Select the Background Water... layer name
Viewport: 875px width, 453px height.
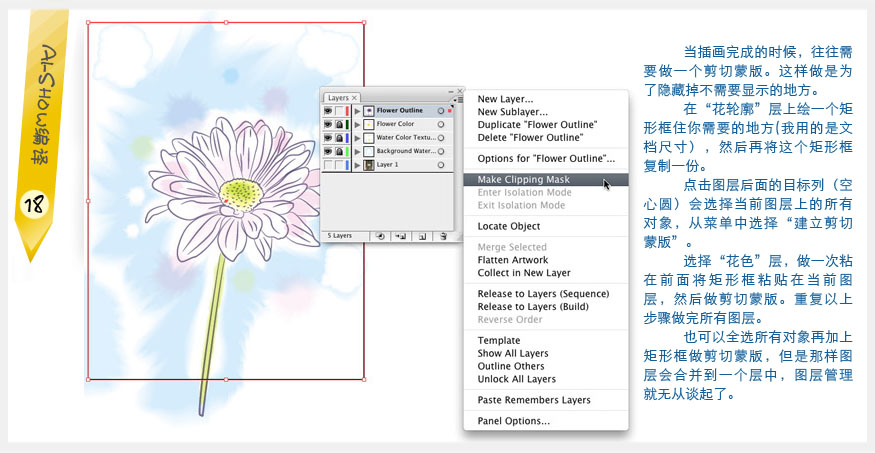pyautogui.click(x=406, y=151)
